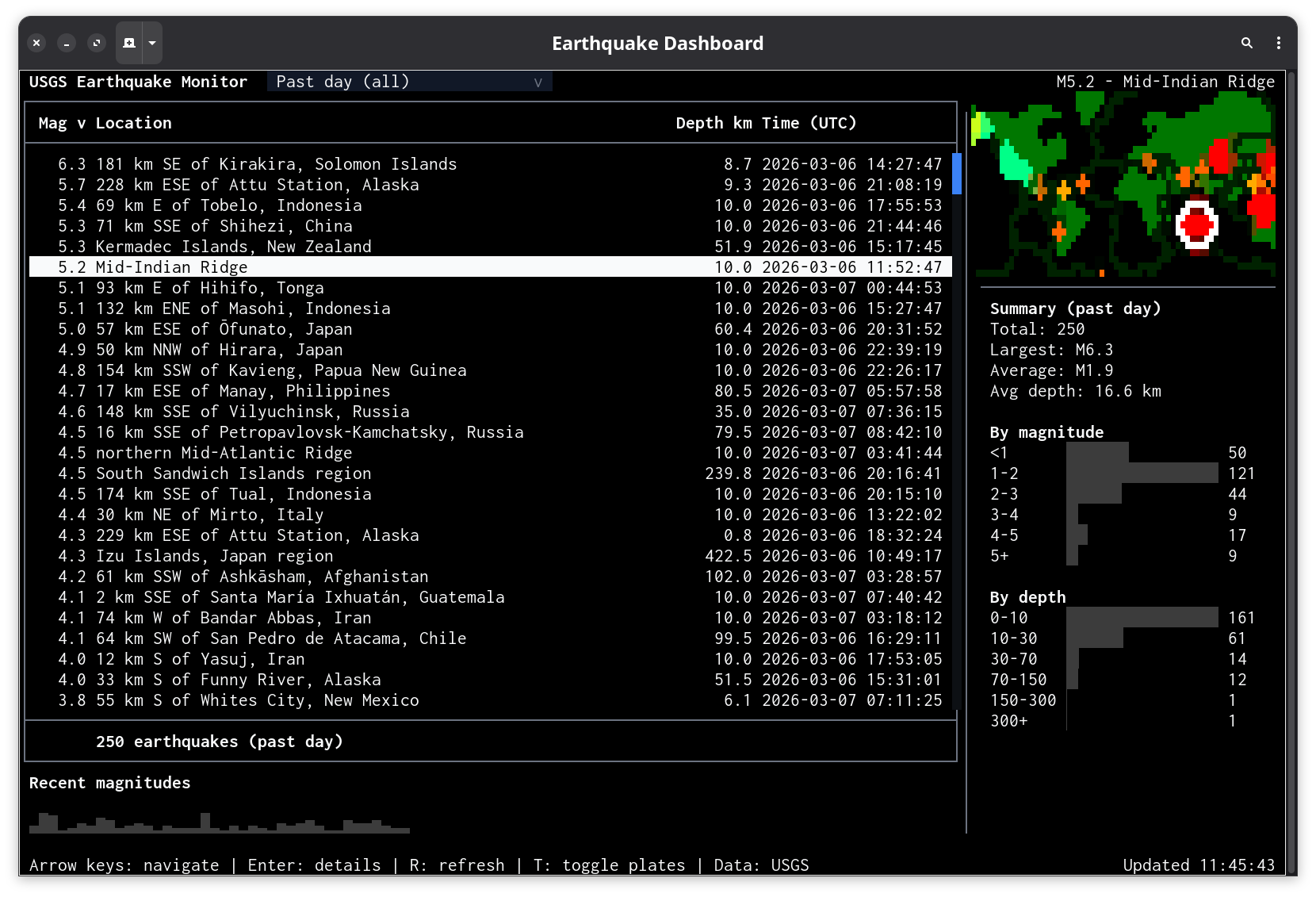Click the minimize window icon
This screenshot has height=897, width=1316.
pos(67,43)
